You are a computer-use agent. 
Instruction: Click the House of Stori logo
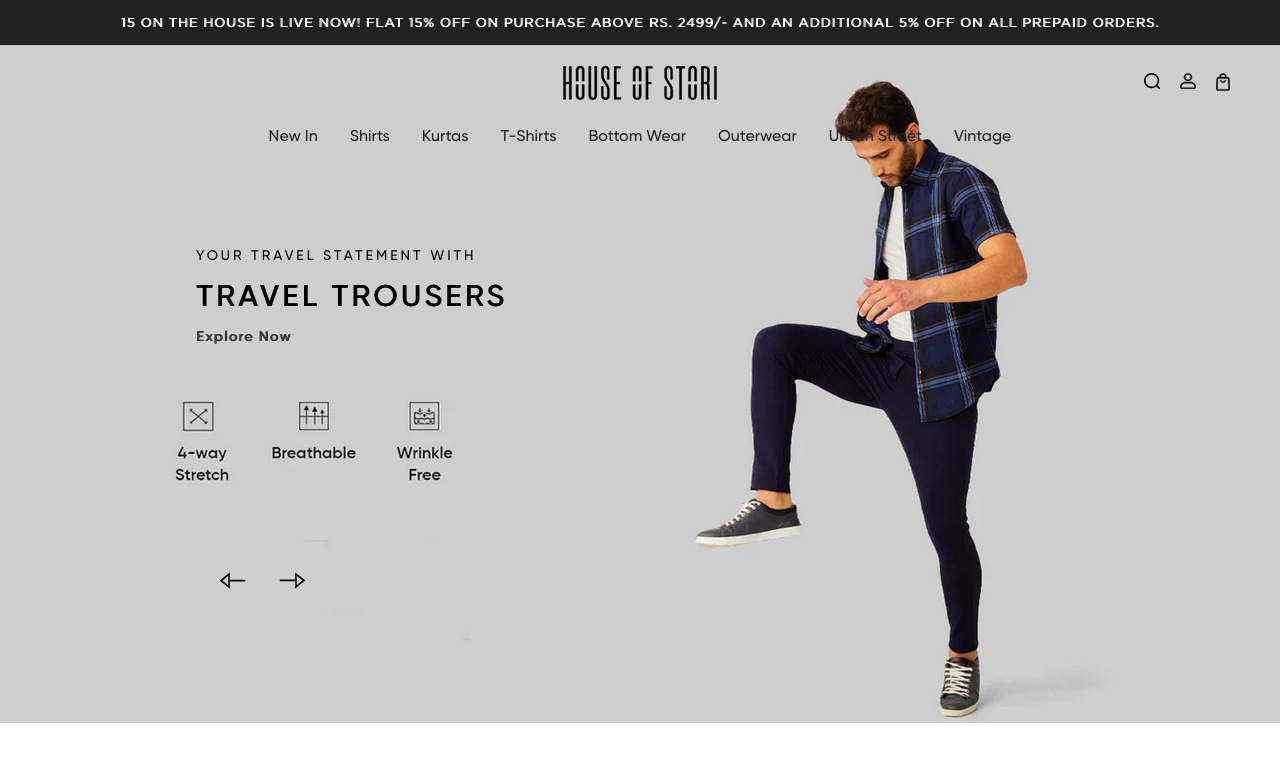click(x=640, y=83)
